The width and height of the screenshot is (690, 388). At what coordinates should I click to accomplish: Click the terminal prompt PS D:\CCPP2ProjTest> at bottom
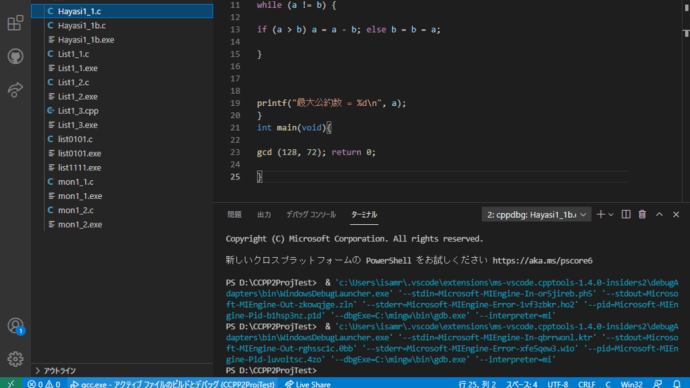[x=271, y=370]
